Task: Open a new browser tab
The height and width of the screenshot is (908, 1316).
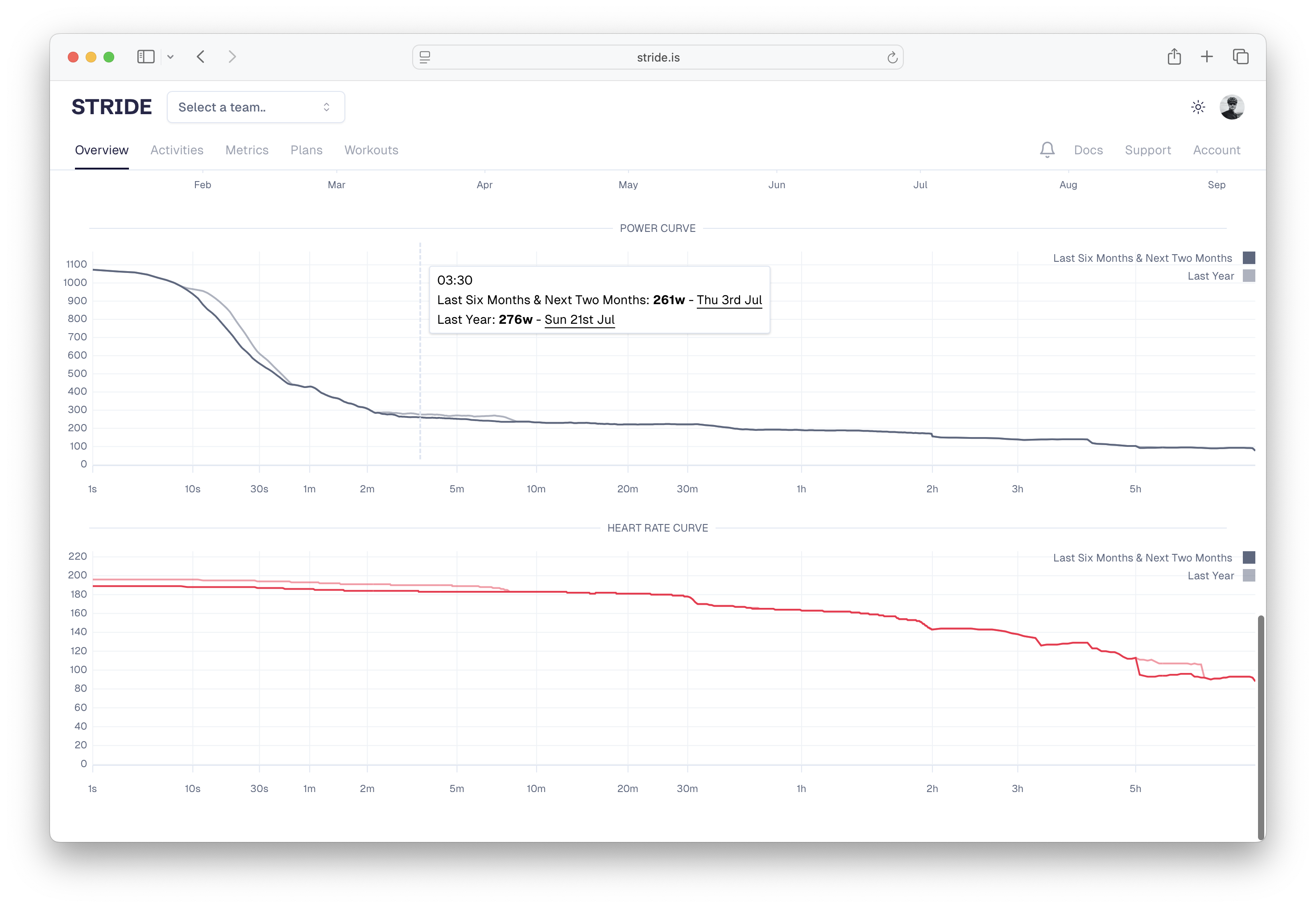Action: (1207, 56)
